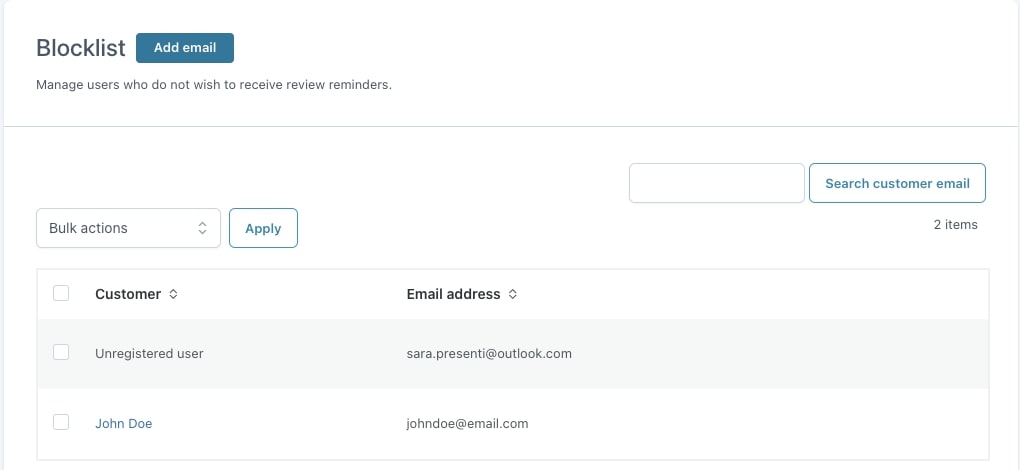Check the box for John Doe
The height and width of the screenshot is (470, 1020).
pos(61,423)
